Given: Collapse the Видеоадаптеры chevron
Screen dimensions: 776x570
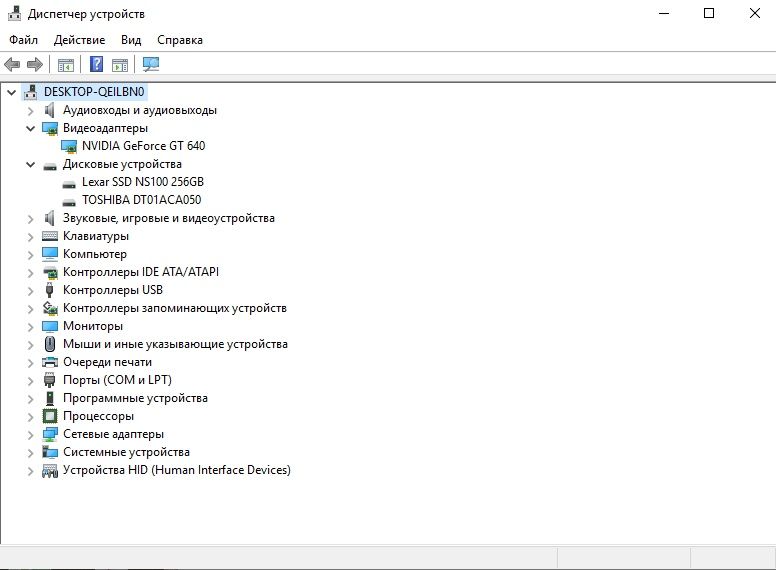Looking at the screenshot, I should point(31,129).
